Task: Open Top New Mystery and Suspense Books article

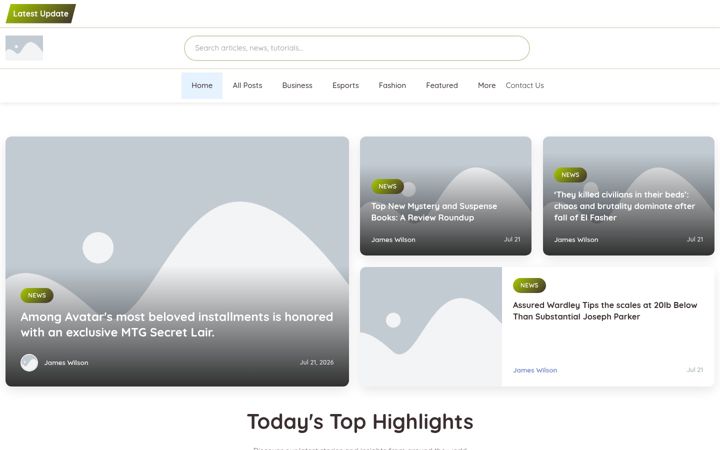Action: tap(434, 212)
